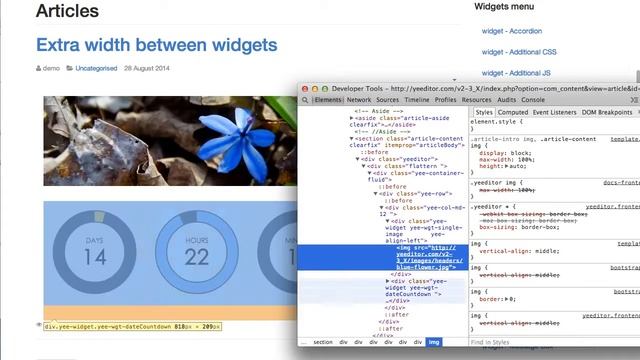Open the Timeline tab
The width and height of the screenshot is (640, 360).
[417, 100]
